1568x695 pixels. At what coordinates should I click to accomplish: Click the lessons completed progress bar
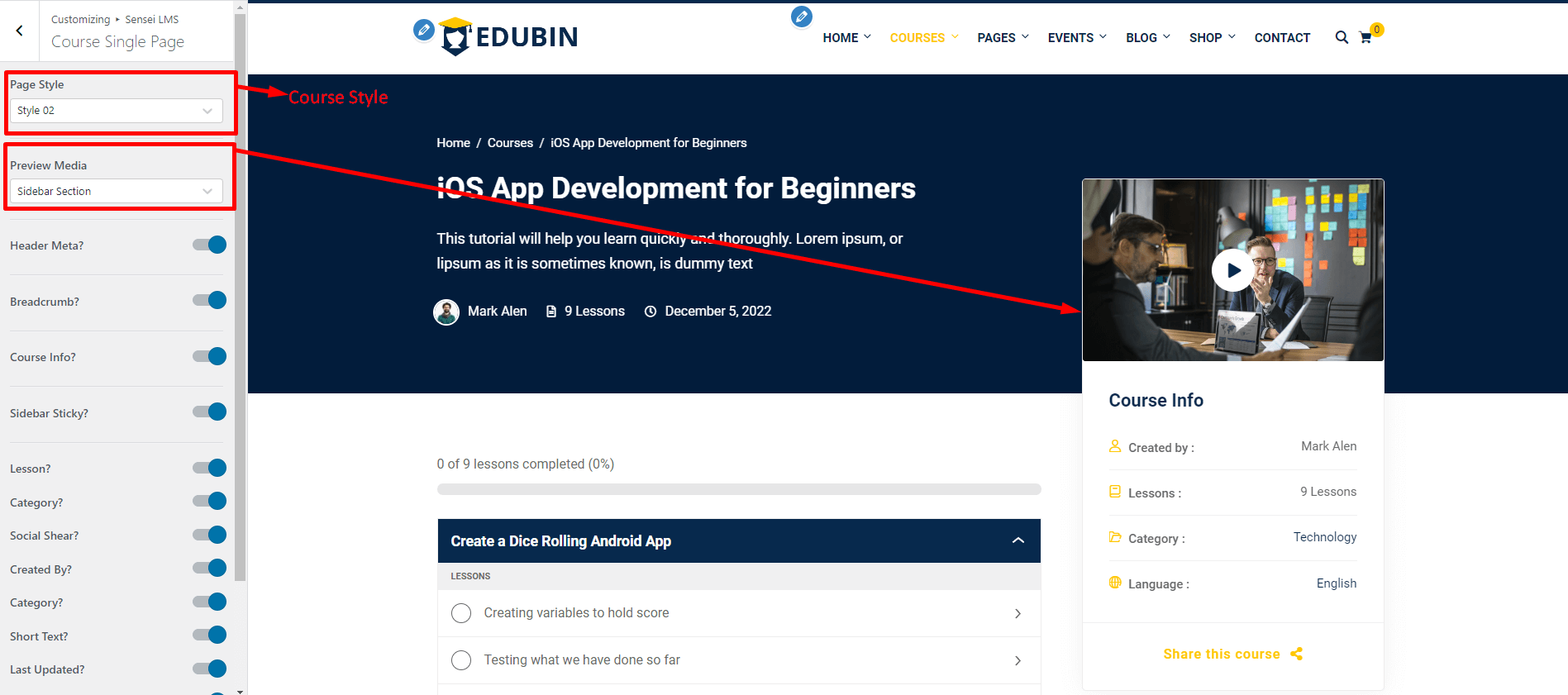tap(738, 489)
